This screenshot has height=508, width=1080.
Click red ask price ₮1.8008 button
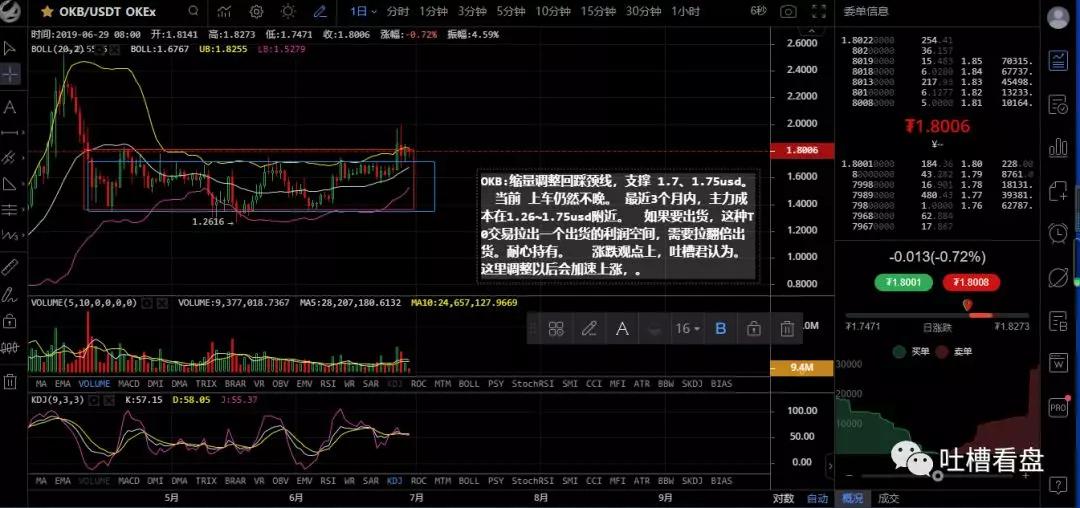point(971,282)
